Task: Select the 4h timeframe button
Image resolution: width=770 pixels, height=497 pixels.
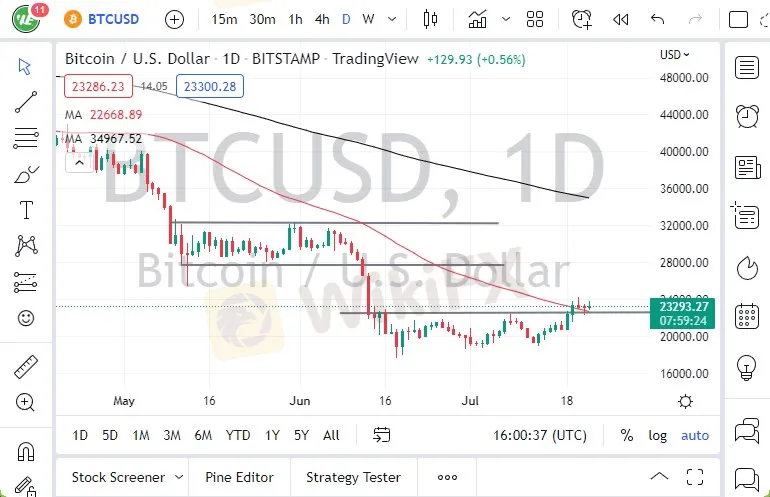Action: [322, 19]
